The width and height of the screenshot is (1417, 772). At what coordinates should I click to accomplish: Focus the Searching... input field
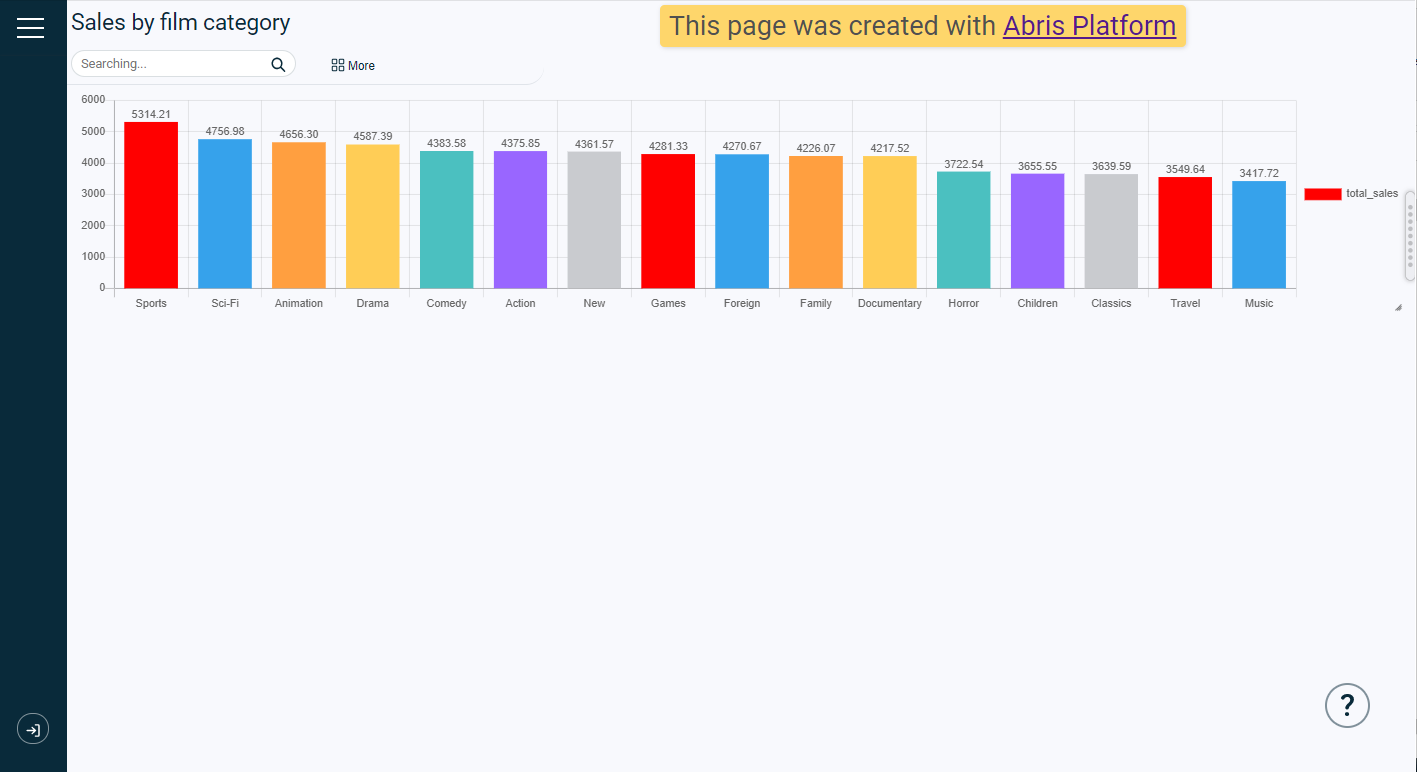pyautogui.click(x=170, y=64)
